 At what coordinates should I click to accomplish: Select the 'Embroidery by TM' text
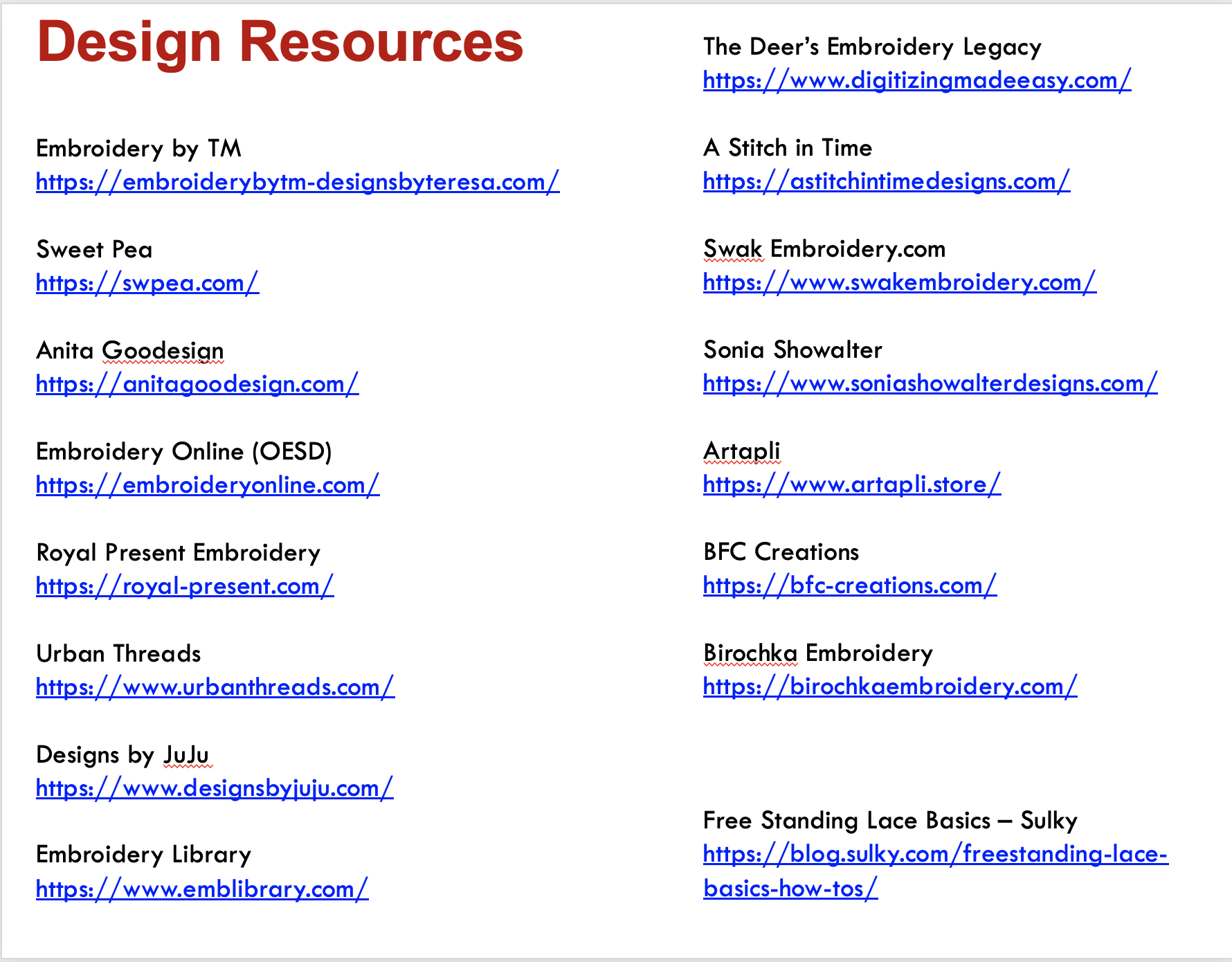point(138,149)
